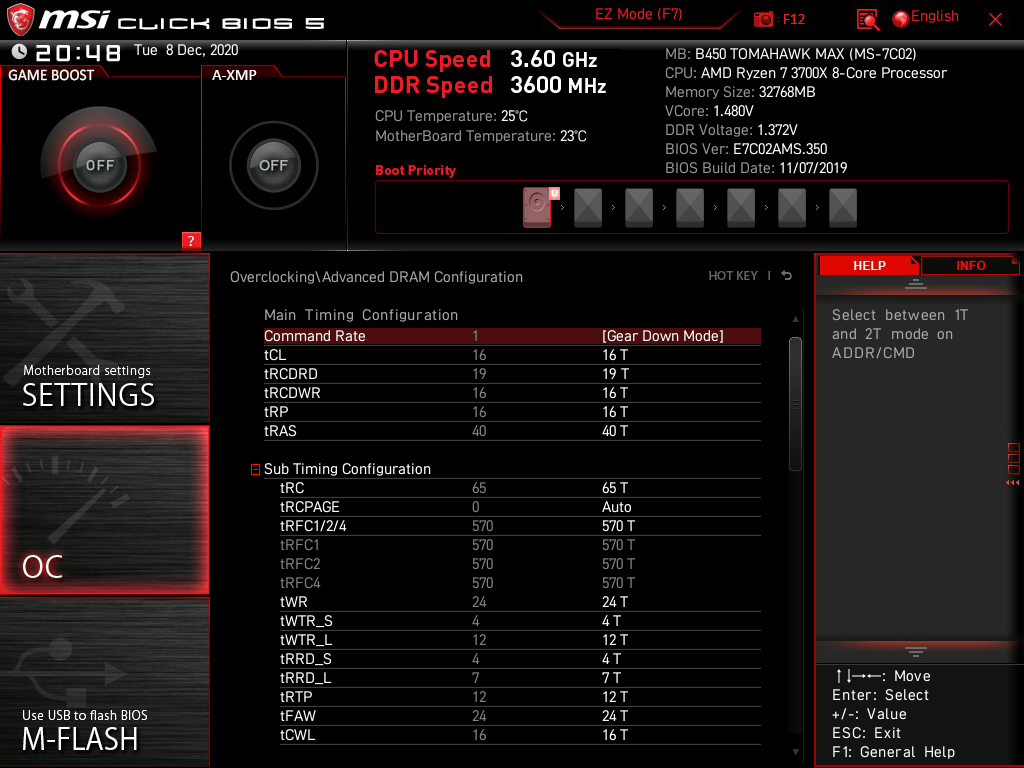This screenshot has width=1024, height=768.
Task: Click the red question mark help toggle
Action: [191, 240]
